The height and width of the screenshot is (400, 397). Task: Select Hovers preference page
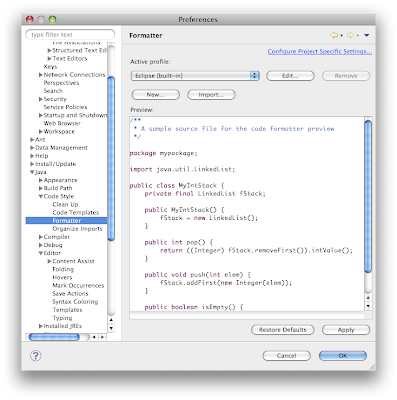point(62,278)
